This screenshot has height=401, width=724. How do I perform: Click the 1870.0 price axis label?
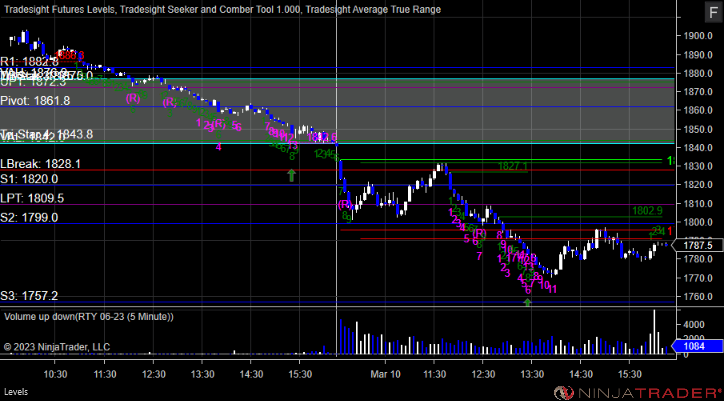pyautogui.click(x=697, y=92)
